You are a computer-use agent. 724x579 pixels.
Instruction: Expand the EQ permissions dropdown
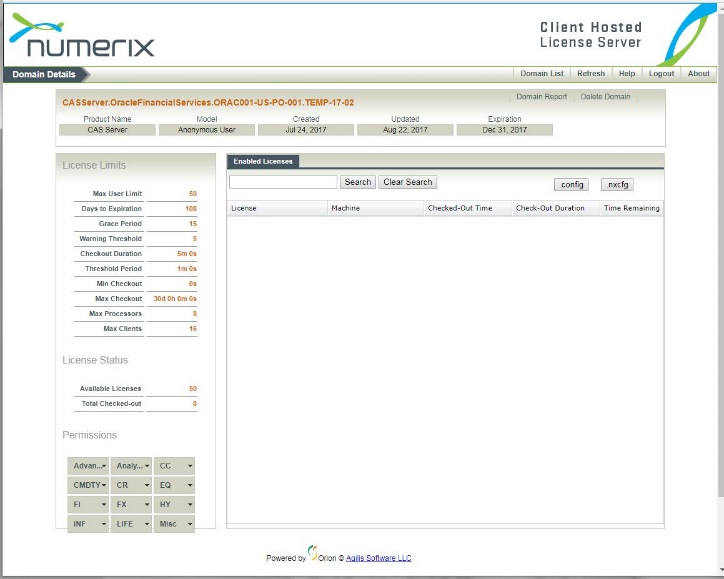click(174, 485)
